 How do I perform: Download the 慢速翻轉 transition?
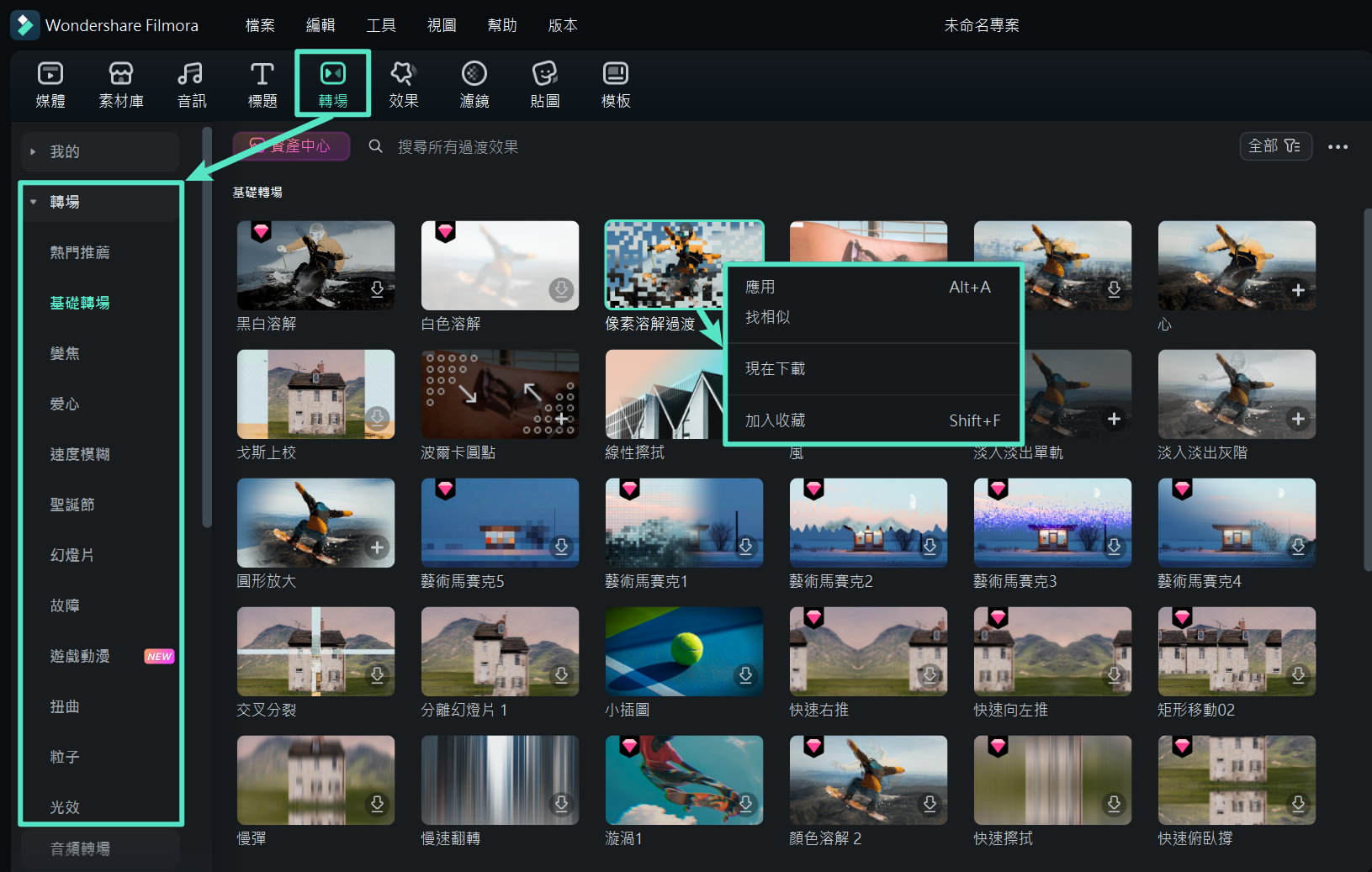click(x=561, y=804)
